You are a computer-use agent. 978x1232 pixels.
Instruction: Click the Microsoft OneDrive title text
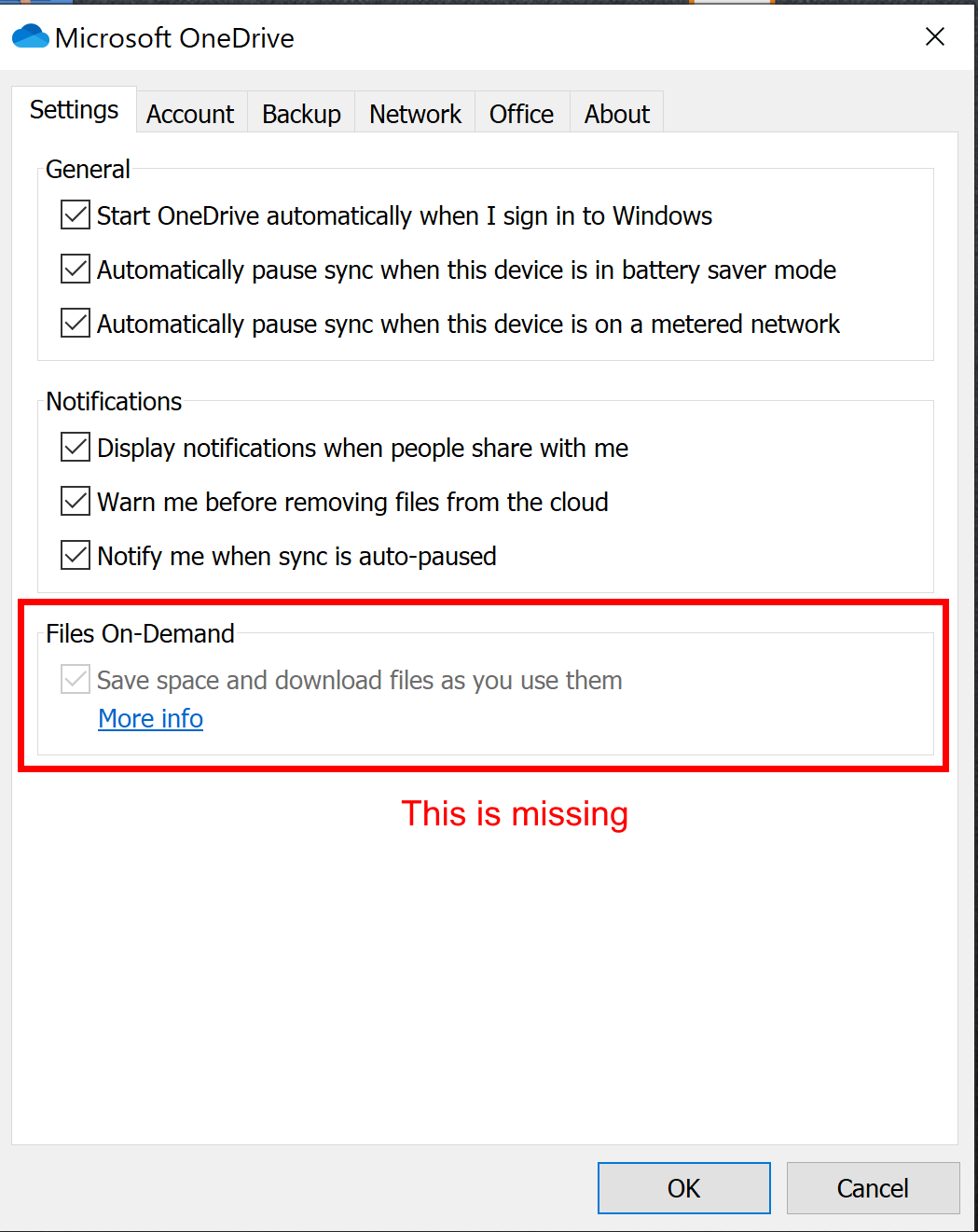[174, 38]
